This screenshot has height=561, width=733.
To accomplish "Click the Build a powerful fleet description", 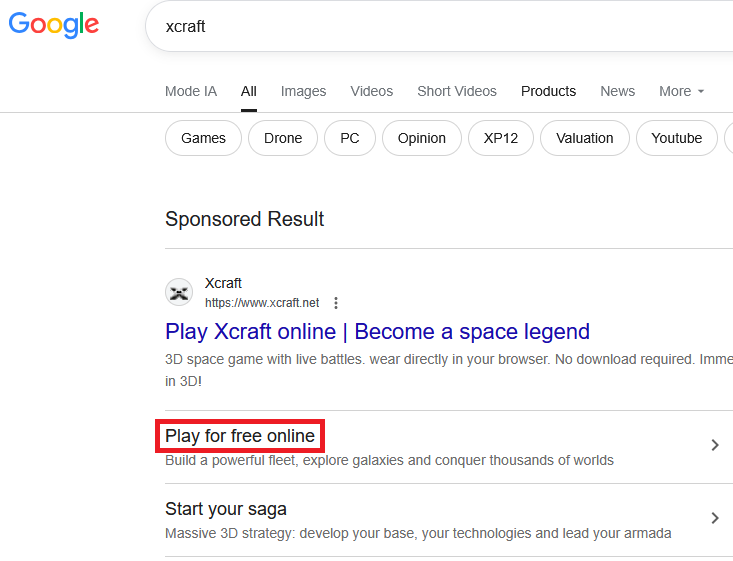I will (x=389, y=460).
